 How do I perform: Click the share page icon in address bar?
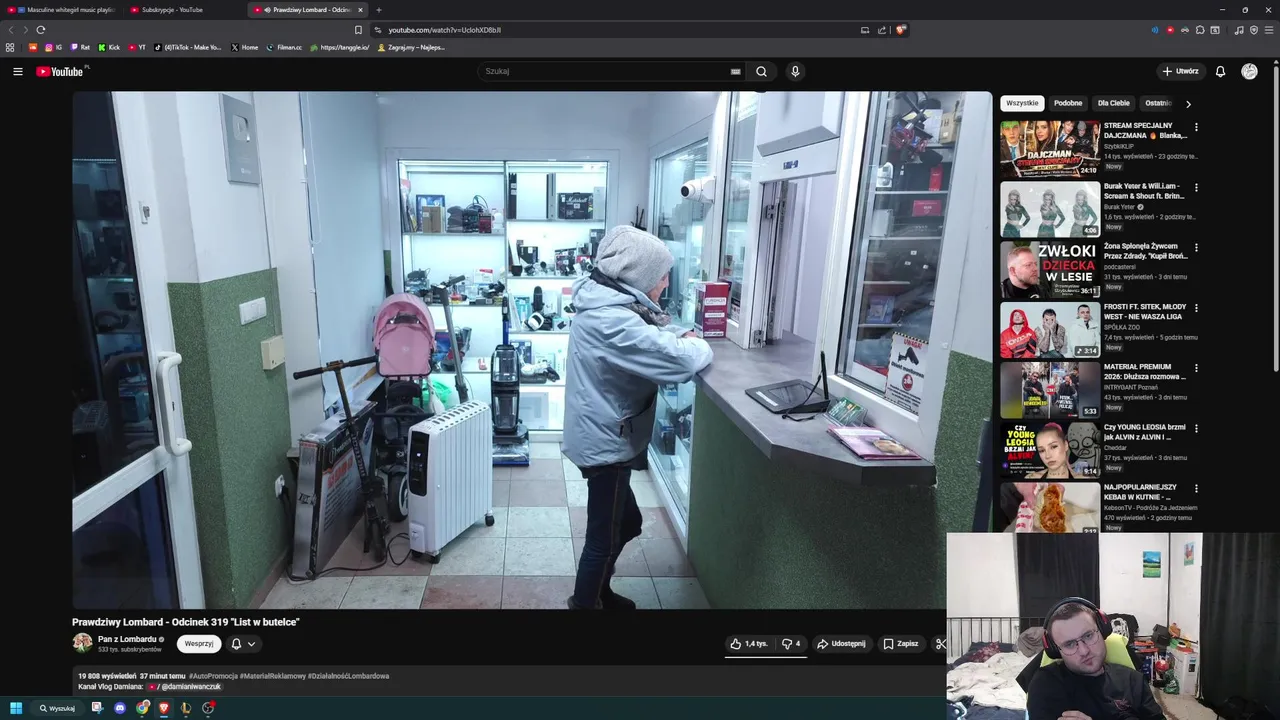[x=882, y=30]
